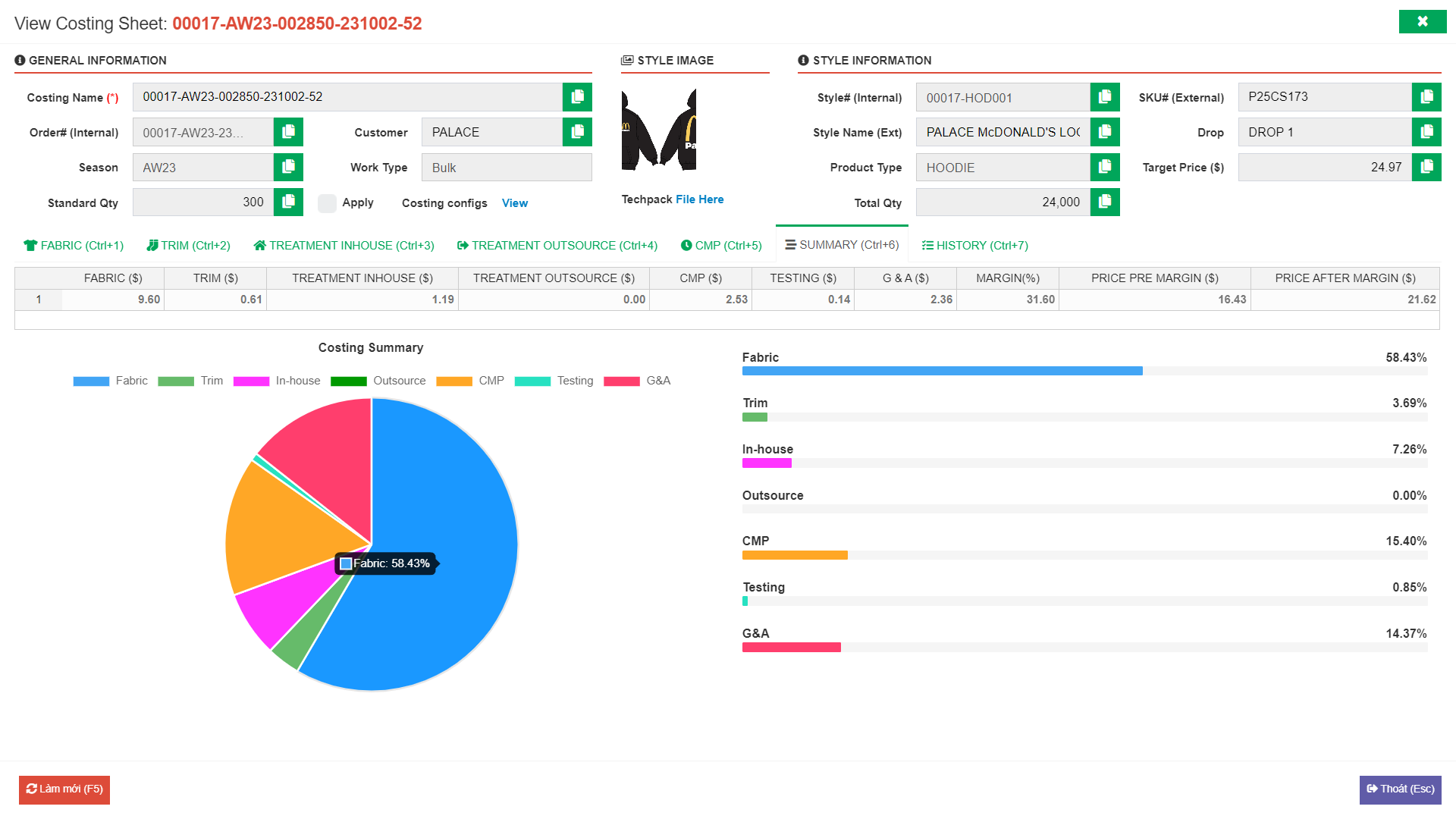The height and width of the screenshot is (819, 1456).
Task: Click the hoodie style image thumbnail
Action: 658,130
